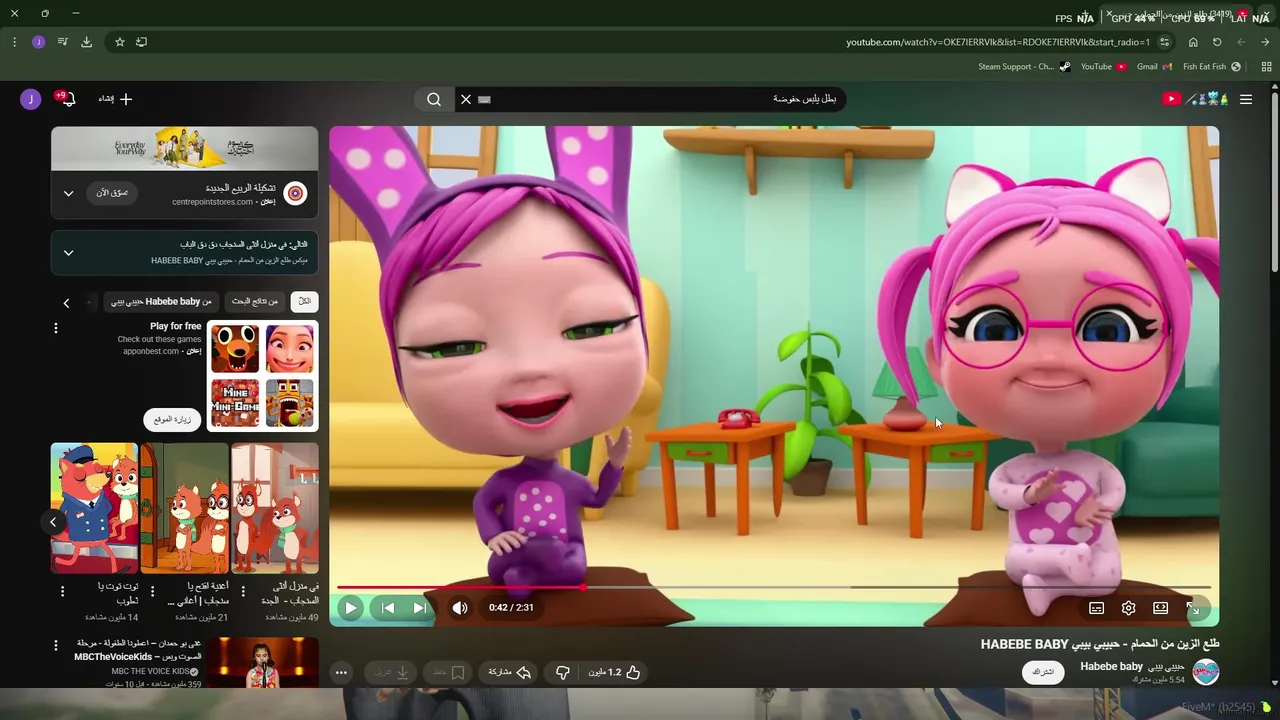The width and height of the screenshot is (1280, 720).
Task: Toggle subtitles/captions button in player
Action: tap(1096, 608)
